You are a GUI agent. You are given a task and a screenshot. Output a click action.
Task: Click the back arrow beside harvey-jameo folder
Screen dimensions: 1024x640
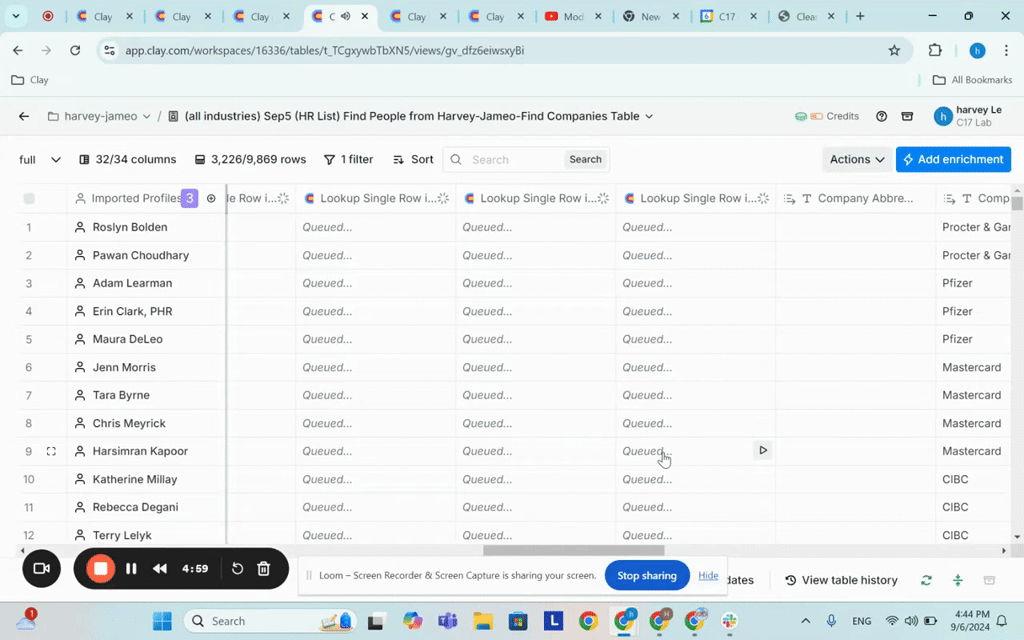click(24, 116)
